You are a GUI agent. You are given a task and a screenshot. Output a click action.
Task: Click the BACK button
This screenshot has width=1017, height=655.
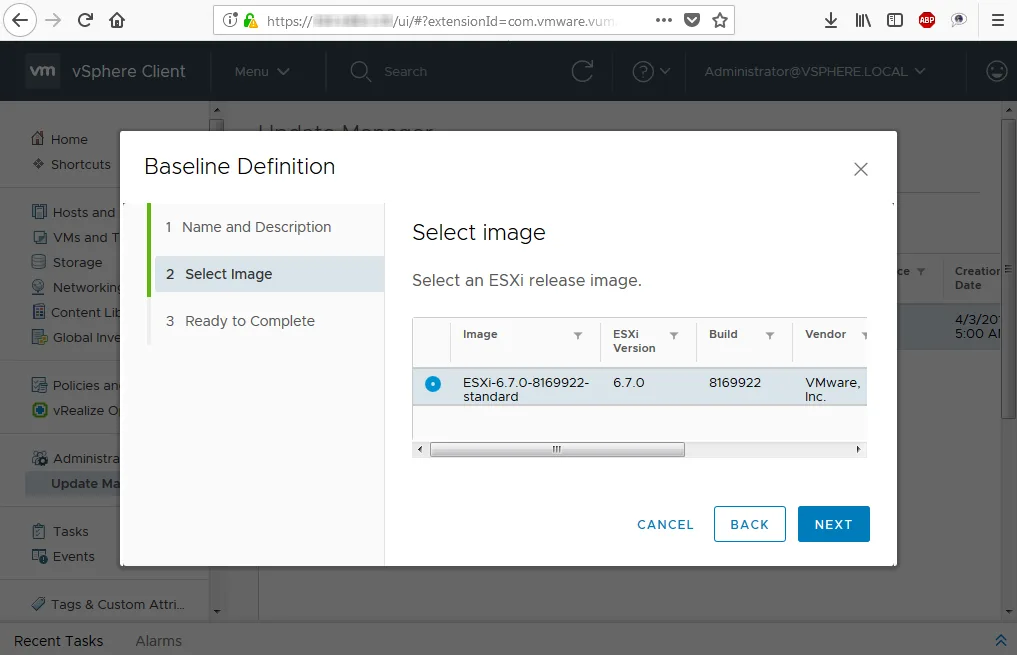[750, 524]
